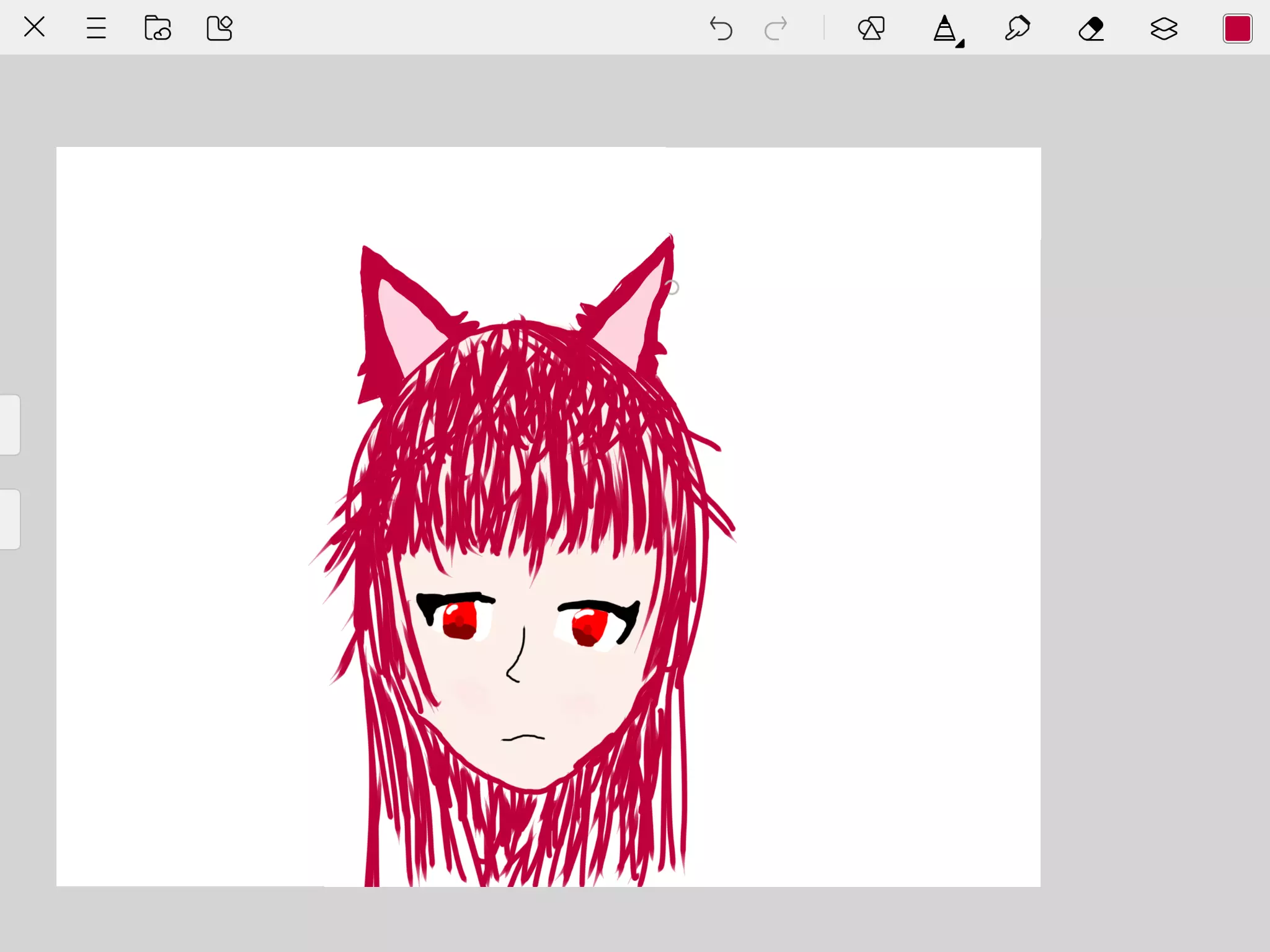Activate the eraser tool
1270x952 pixels.
[1091, 29]
